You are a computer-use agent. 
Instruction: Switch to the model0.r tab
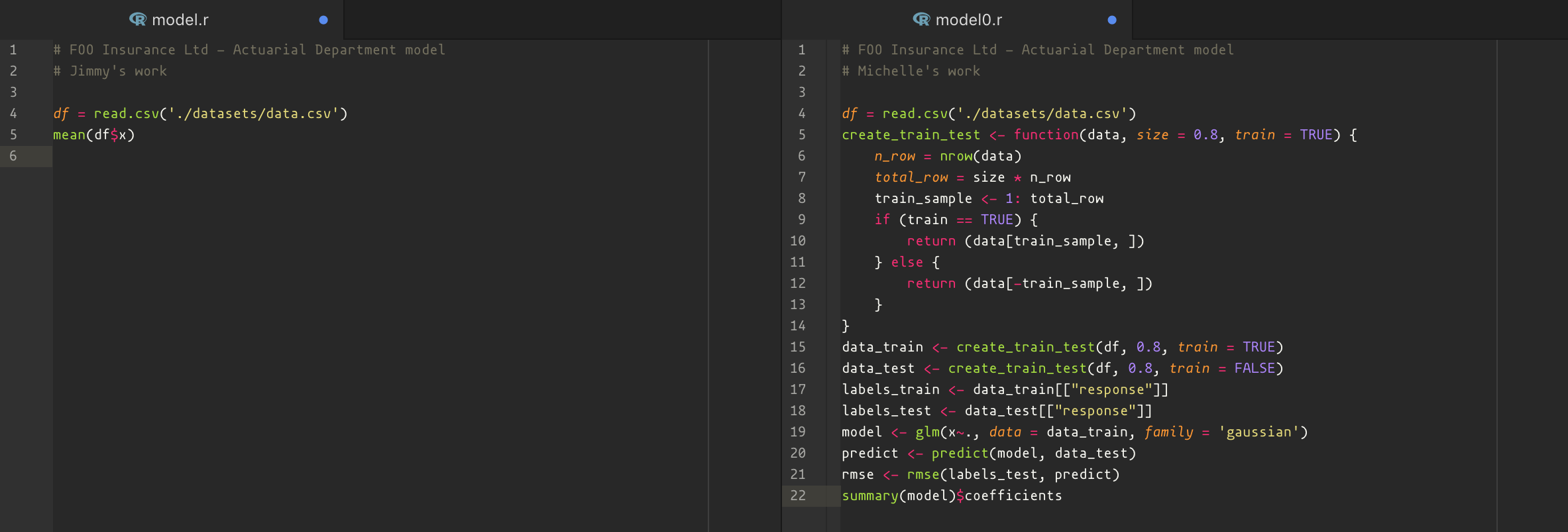[968, 20]
